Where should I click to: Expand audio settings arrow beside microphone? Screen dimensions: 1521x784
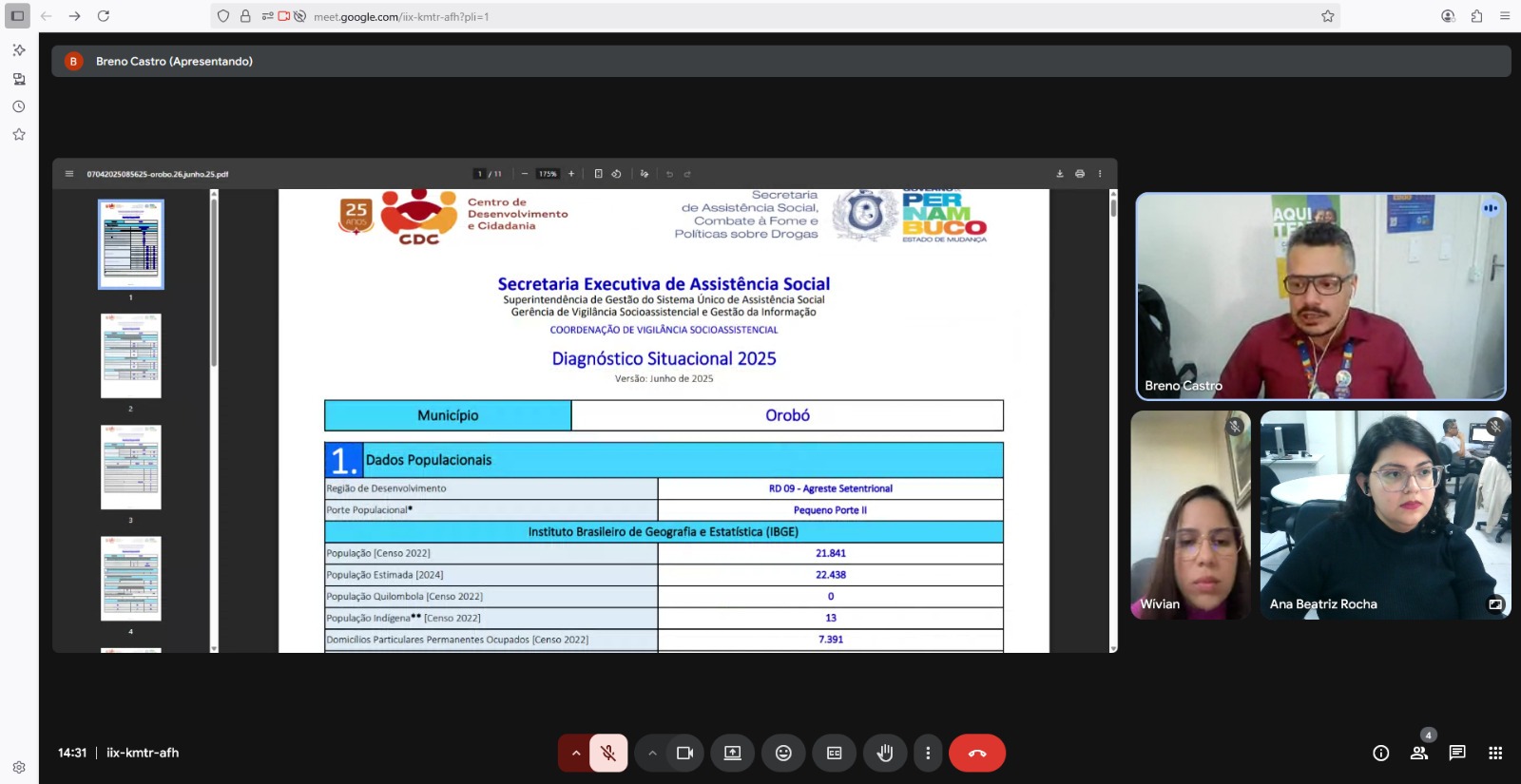coord(575,753)
